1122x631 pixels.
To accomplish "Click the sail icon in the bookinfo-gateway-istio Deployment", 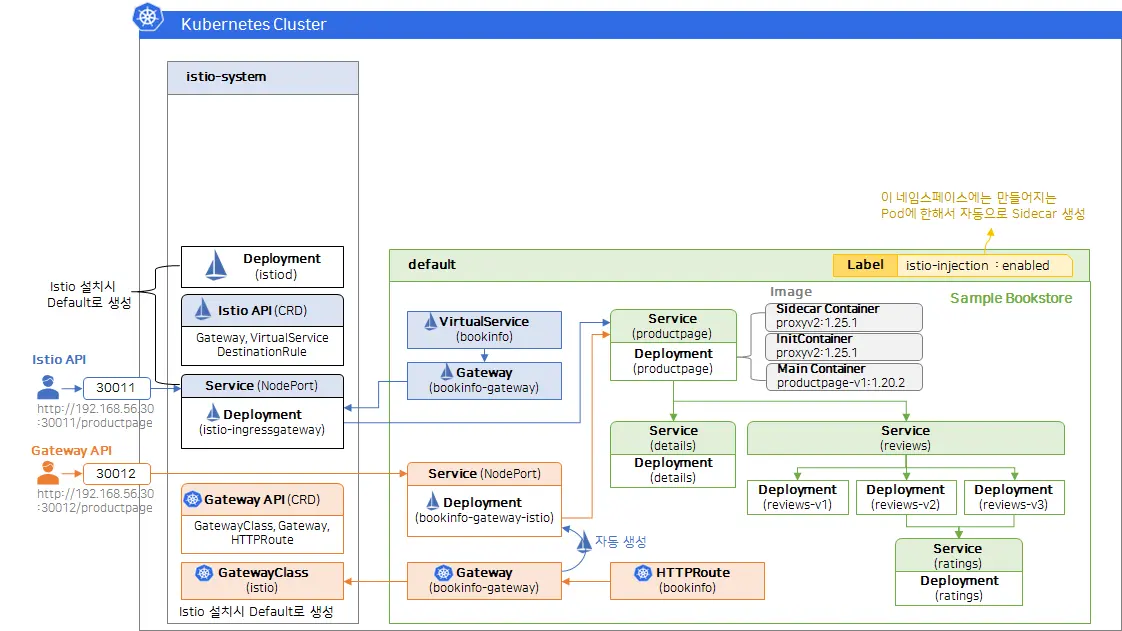I will click(433, 502).
